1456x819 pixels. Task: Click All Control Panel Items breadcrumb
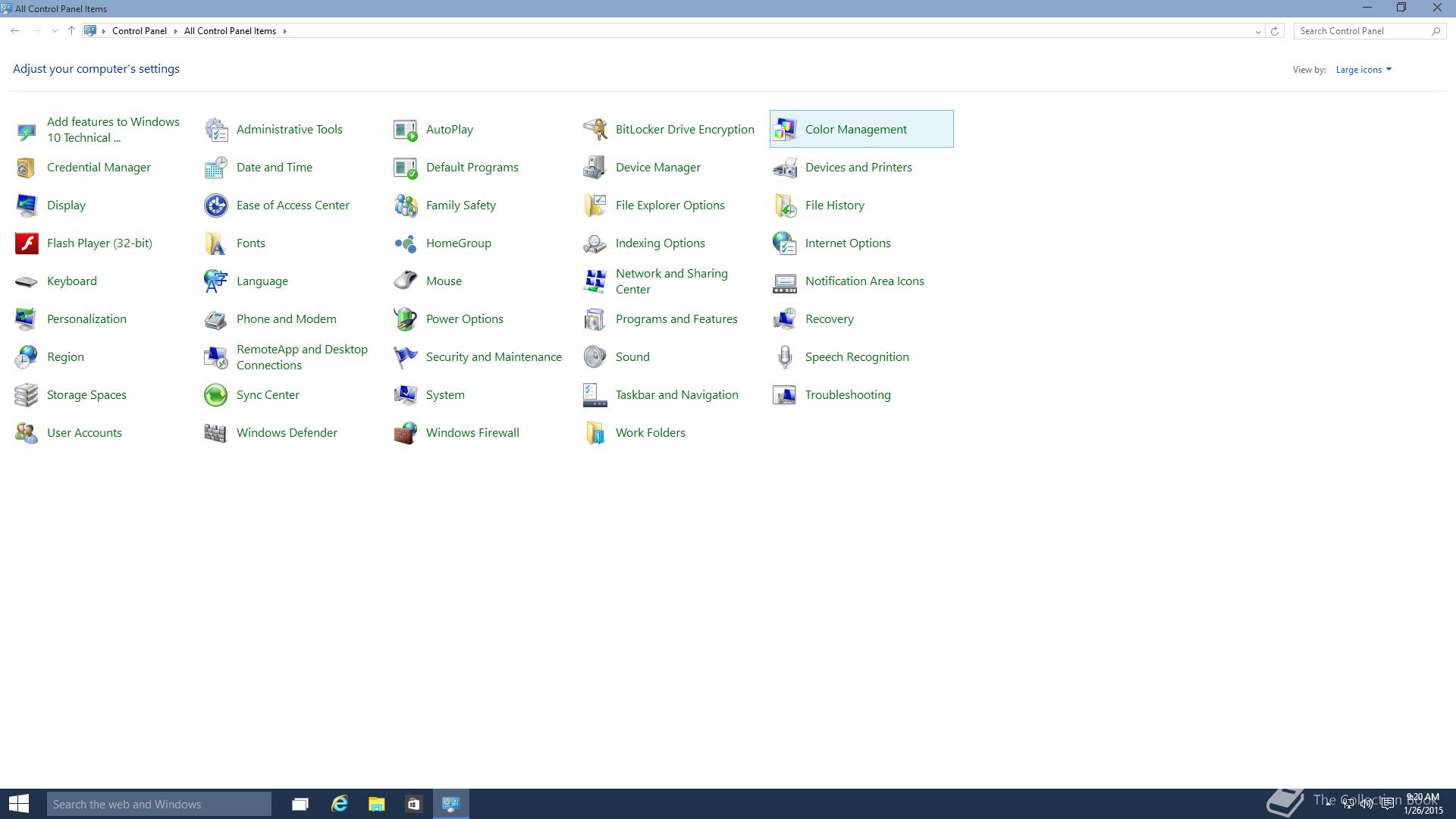(x=230, y=31)
